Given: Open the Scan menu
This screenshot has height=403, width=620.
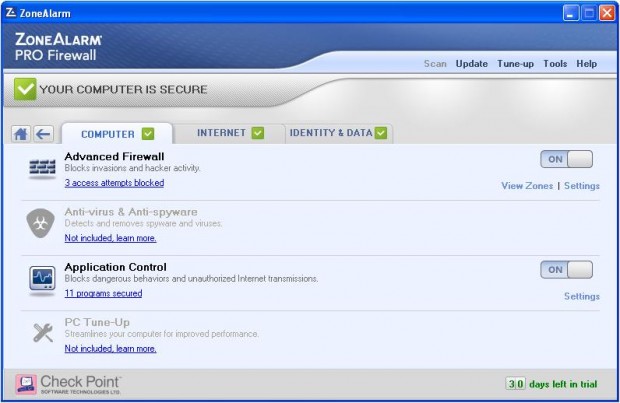Looking at the screenshot, I should point(435,64).
